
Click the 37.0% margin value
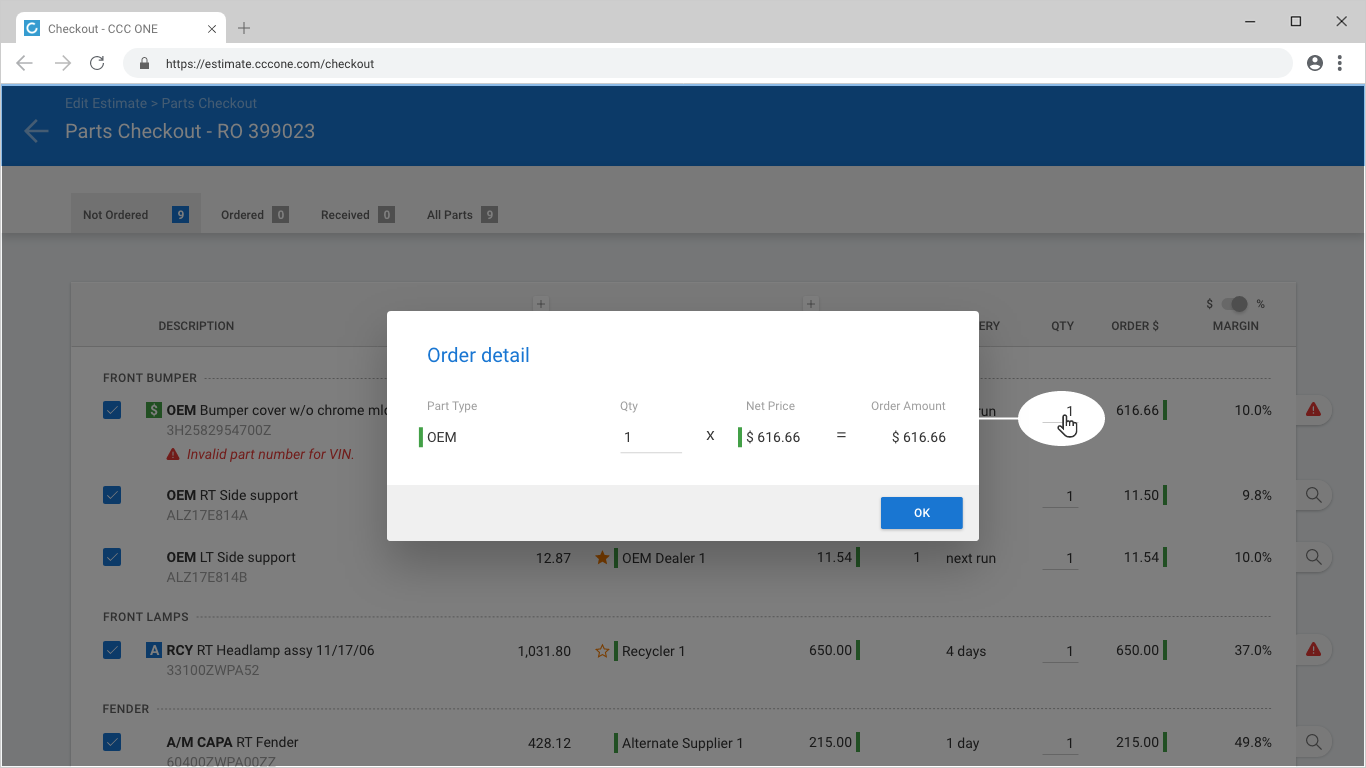[x=1253, y=650]
